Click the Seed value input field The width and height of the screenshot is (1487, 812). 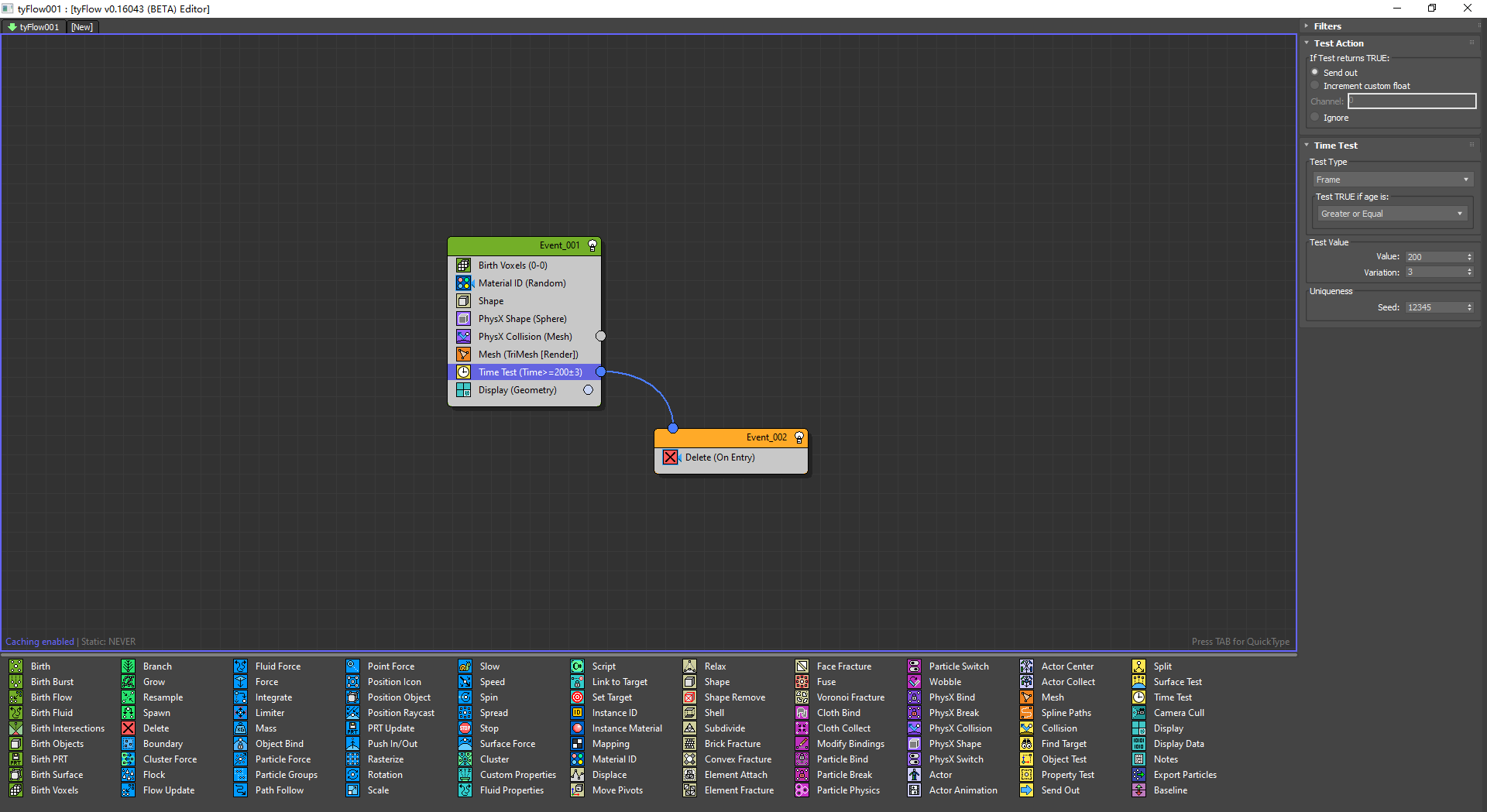pyautogui.click(x=1435, y=307)
